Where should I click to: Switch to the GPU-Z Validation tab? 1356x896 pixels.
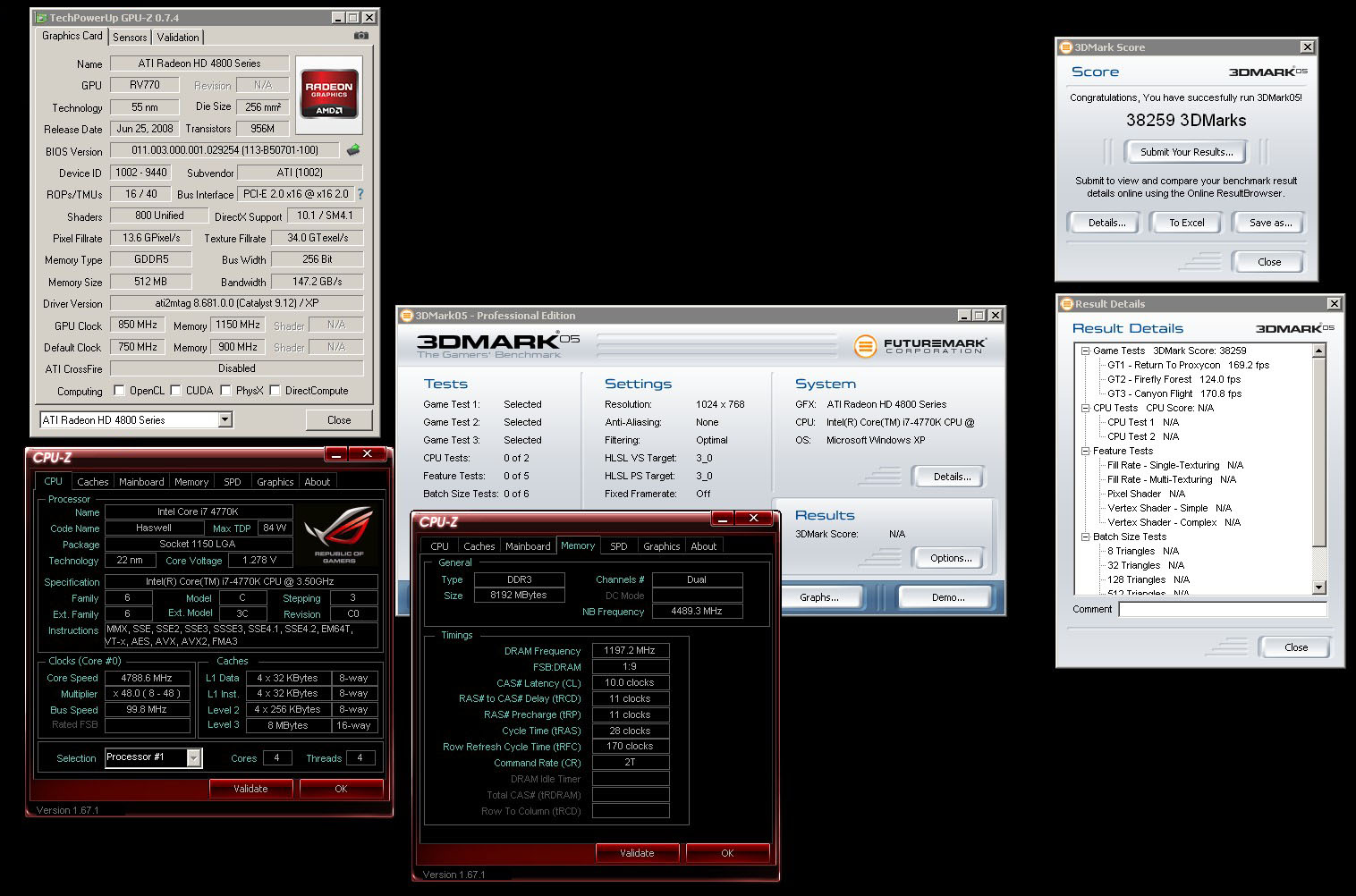point(178,38)
